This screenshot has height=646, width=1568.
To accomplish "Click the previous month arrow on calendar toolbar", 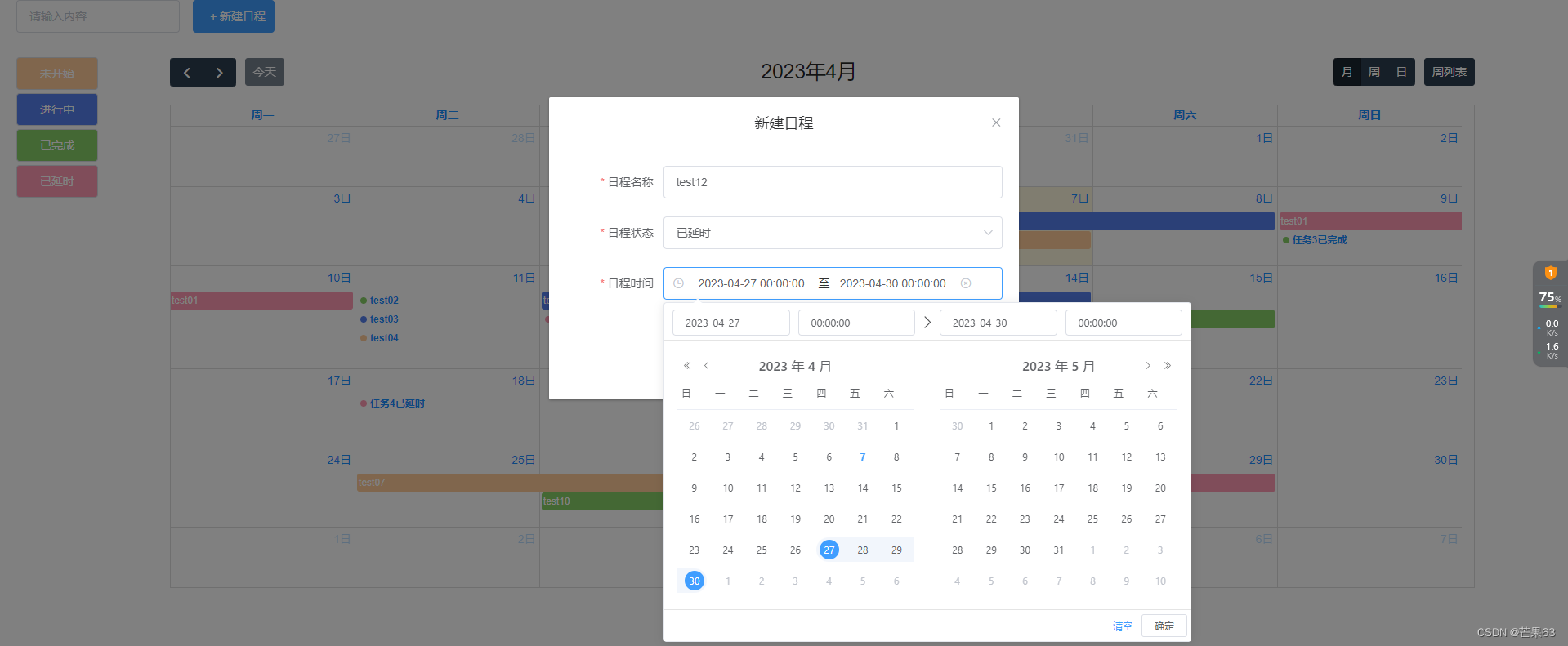I will tap(187, 73).
